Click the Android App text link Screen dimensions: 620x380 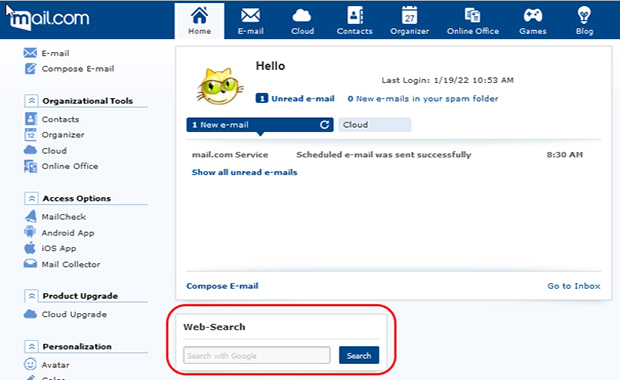pyautogui.click(x=68, y=233)
